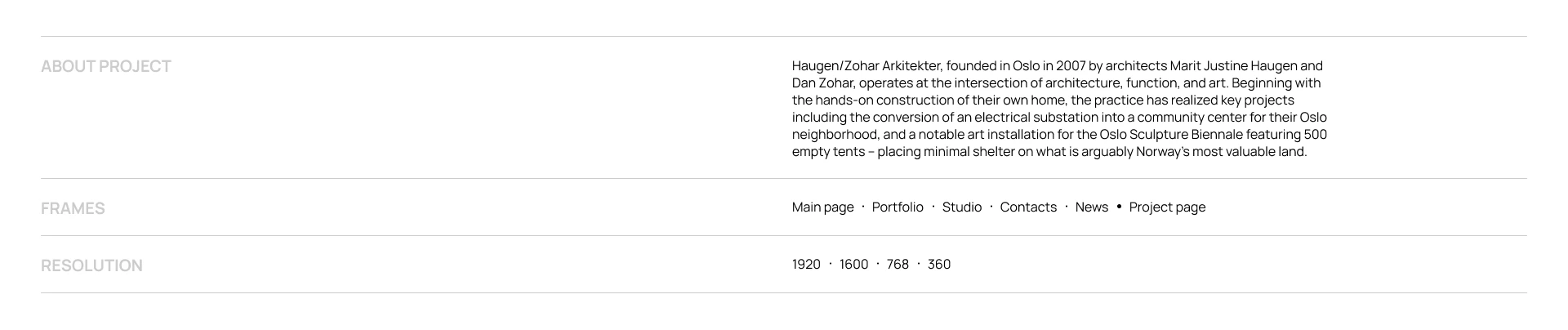Screen dimensions: 1568x330
Task: Click the large bullet before Project page
Action: point(1119,207)
